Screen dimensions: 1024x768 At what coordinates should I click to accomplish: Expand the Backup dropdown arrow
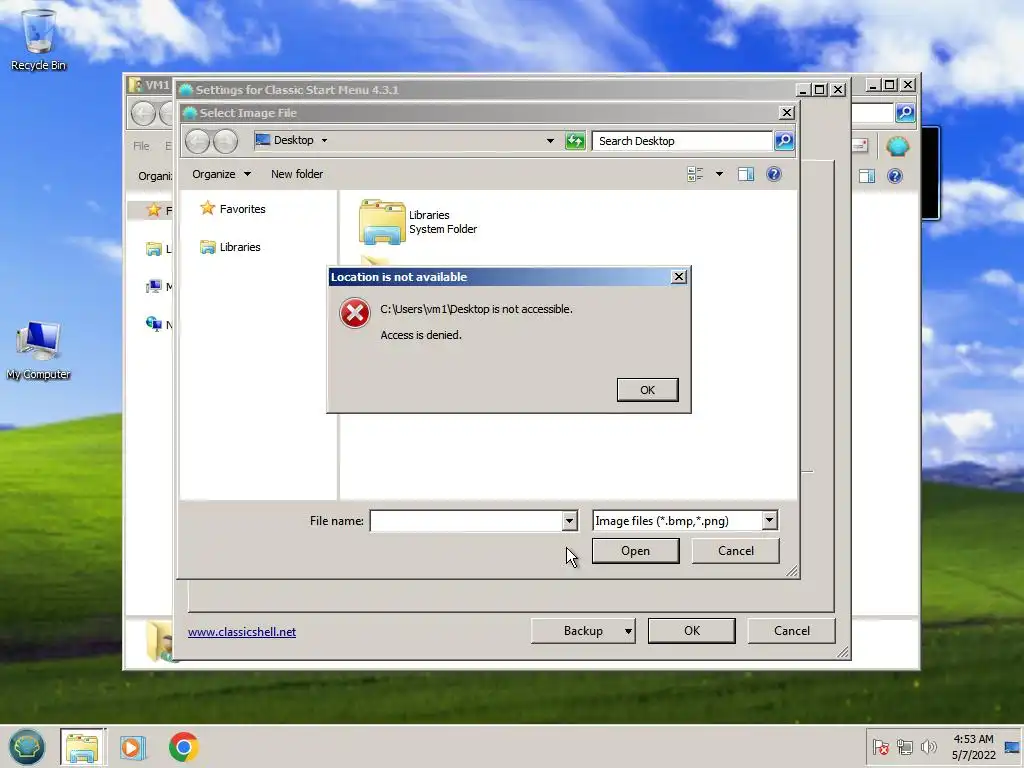coord(628,631)
